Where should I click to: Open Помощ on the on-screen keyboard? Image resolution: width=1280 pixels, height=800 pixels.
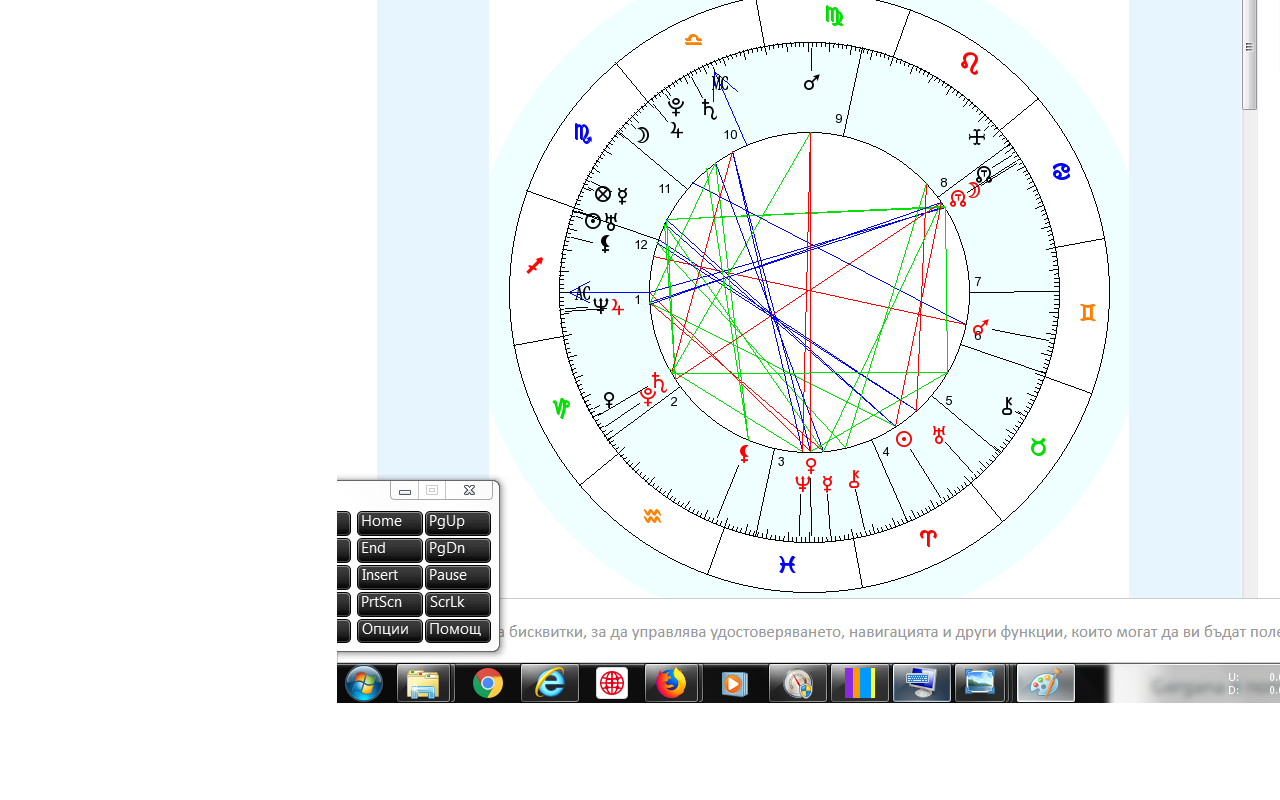(457, 631)
